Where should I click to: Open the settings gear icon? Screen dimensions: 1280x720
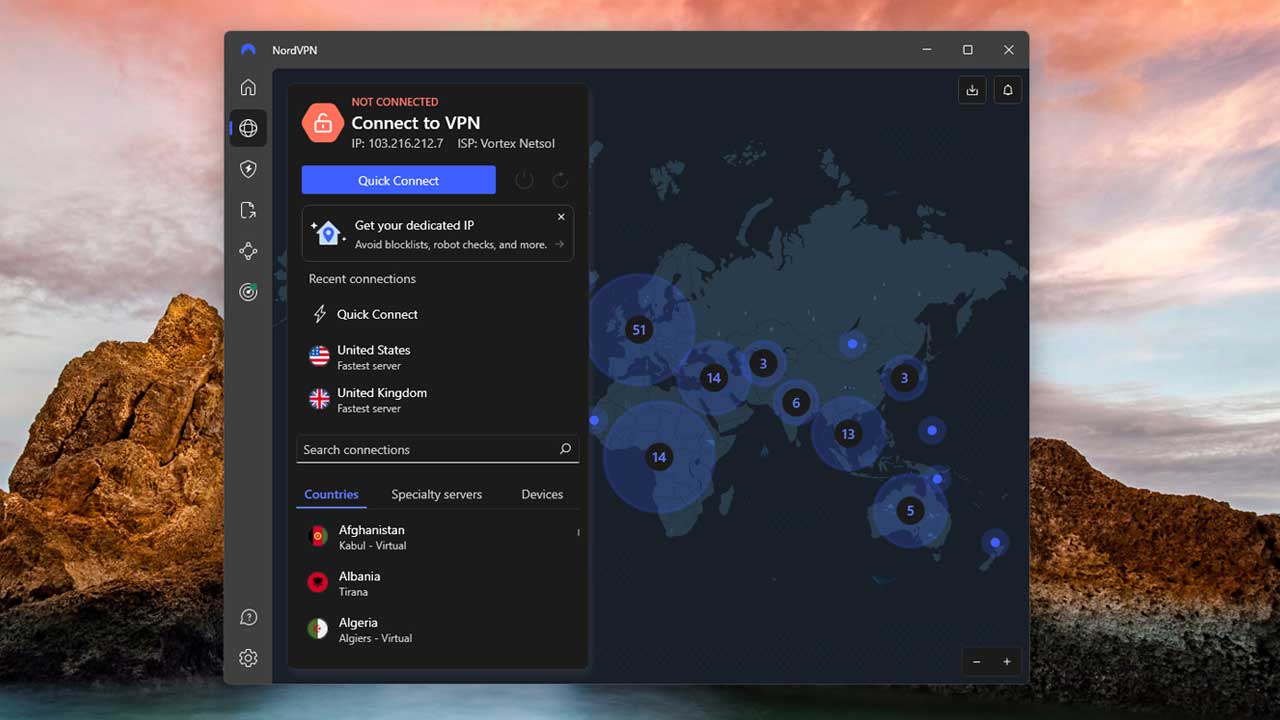[248, 658]
